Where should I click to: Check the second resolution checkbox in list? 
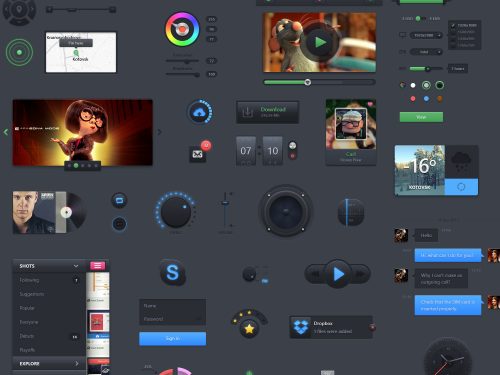click(453, 32)
